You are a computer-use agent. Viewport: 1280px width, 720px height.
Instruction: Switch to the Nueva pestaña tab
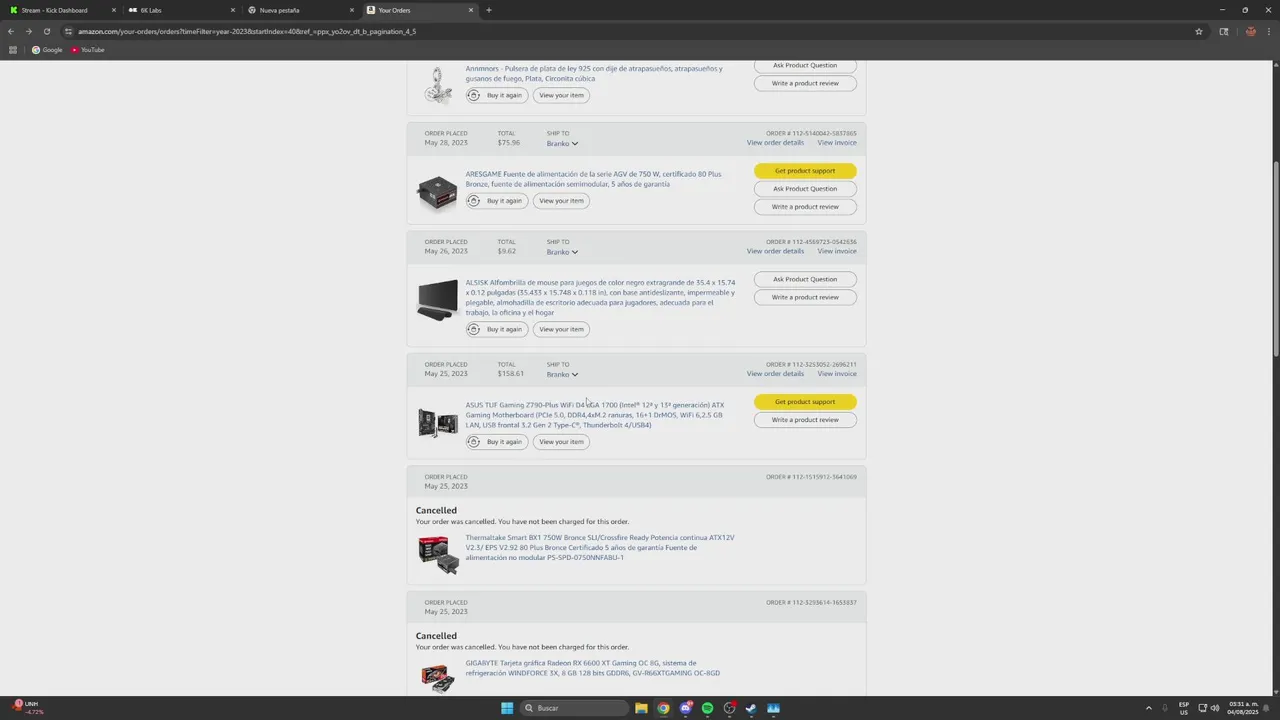click(x=300, y=10)
